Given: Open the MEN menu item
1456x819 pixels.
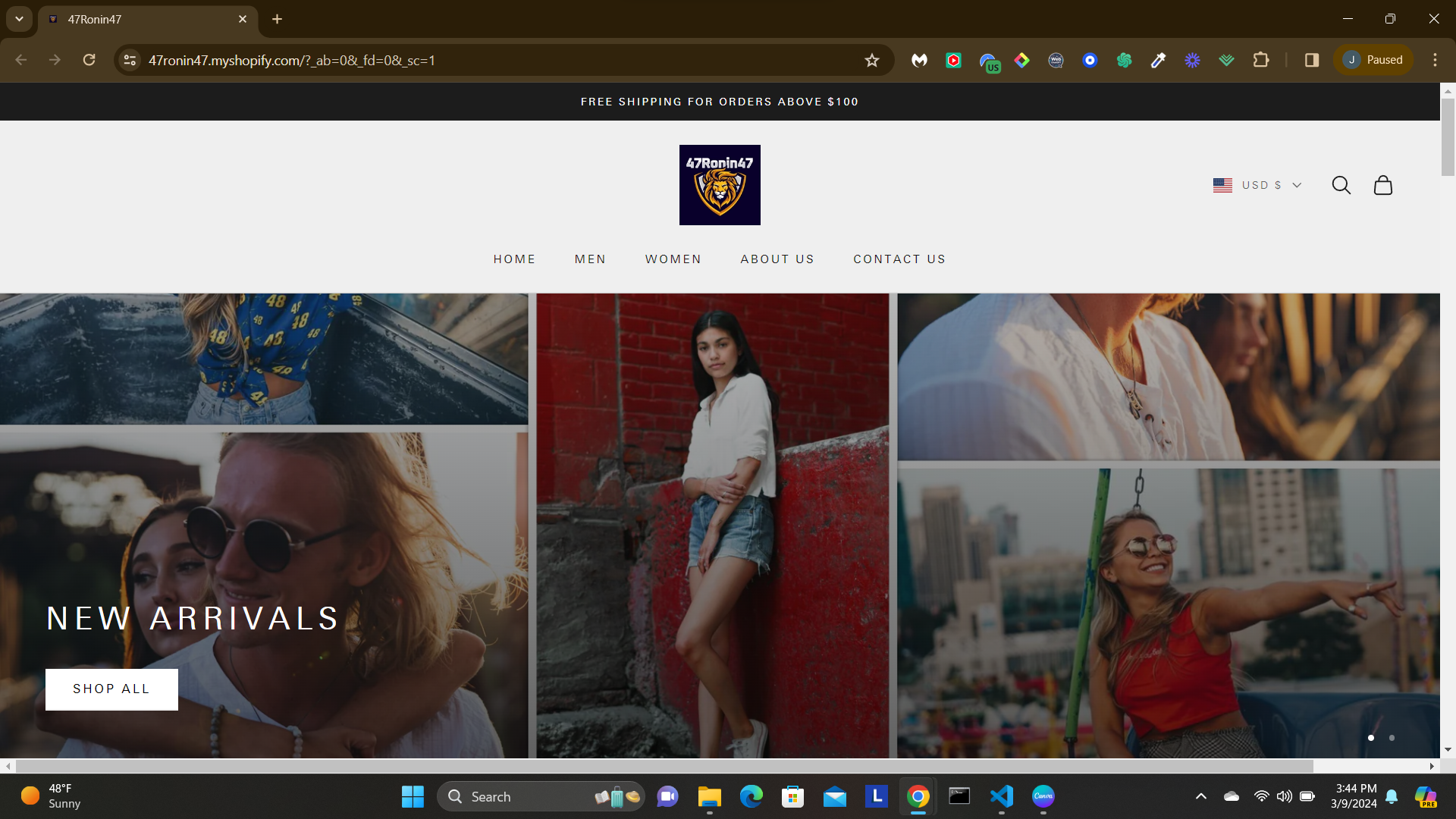Looking at the screenshot, I should 590,259.
